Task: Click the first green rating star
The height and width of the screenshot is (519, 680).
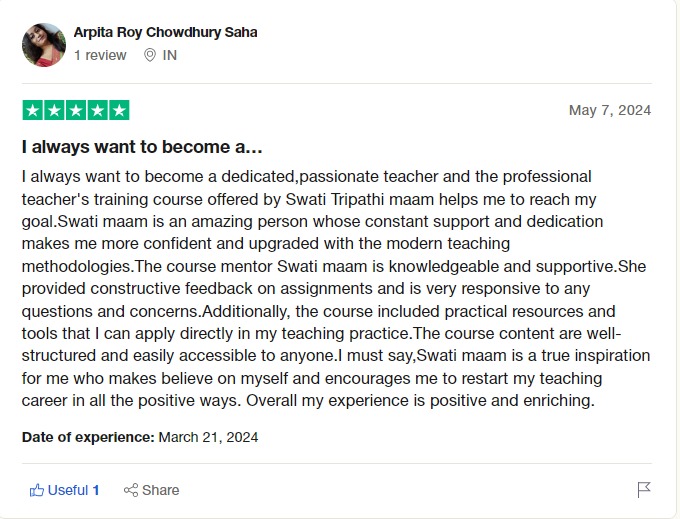Action: tap(32, 110)
